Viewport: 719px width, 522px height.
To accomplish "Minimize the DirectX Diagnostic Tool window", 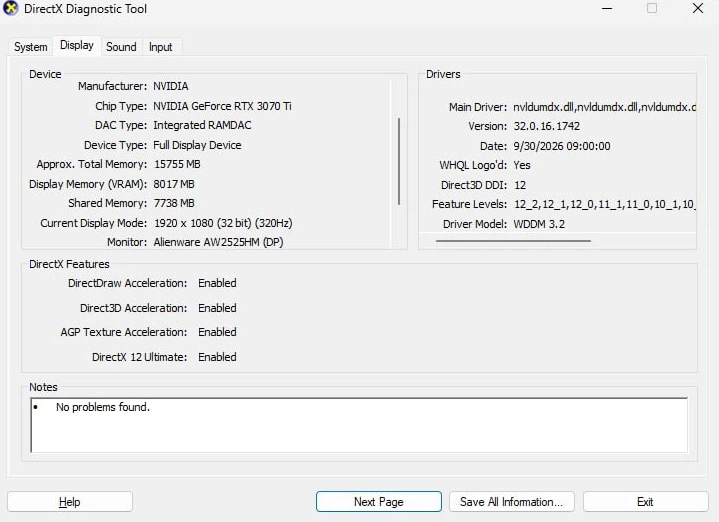I will [x=607, y=9].
